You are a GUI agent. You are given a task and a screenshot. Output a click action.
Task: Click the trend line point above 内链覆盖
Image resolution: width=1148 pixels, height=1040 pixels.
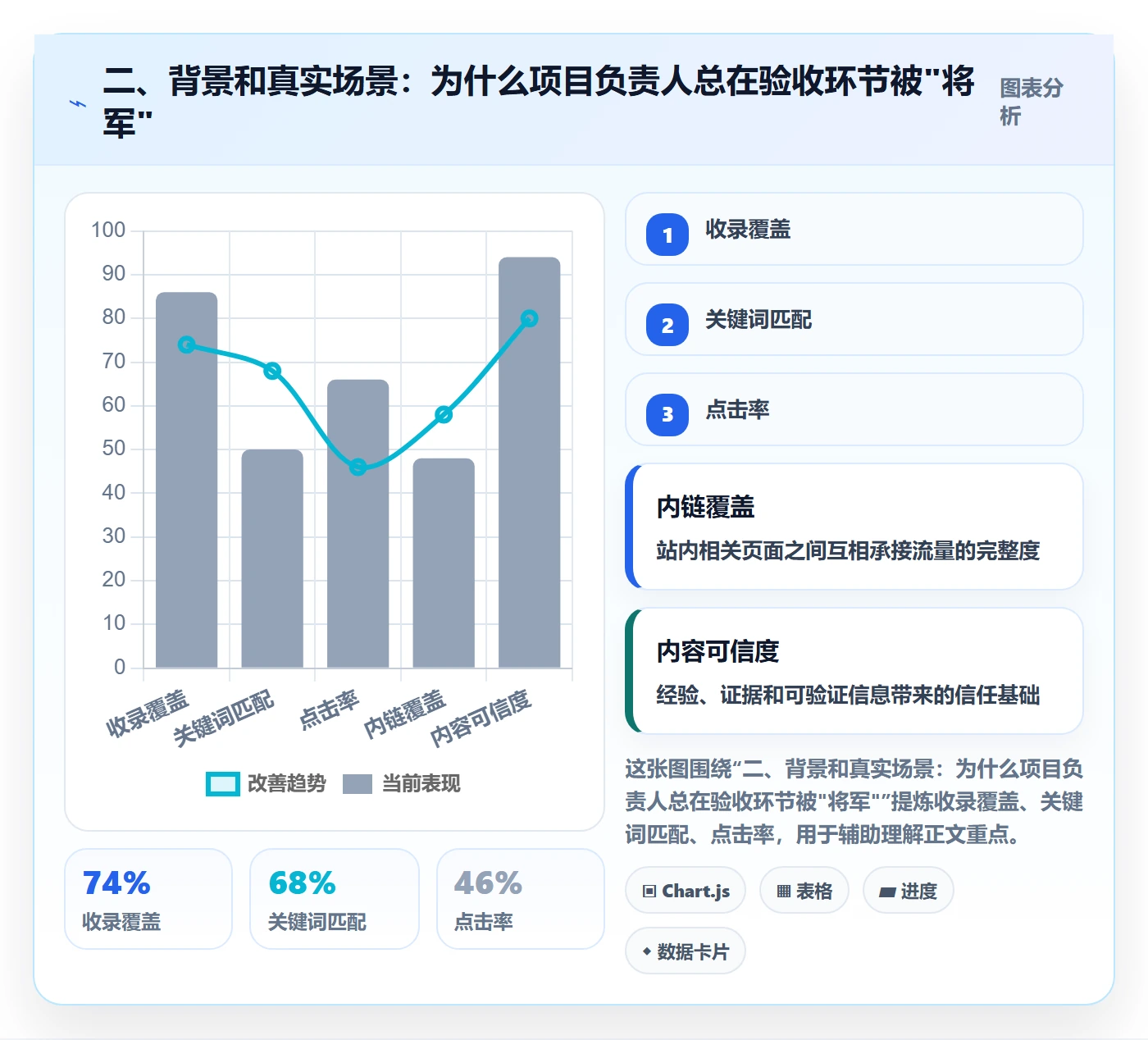coord(444,414)
